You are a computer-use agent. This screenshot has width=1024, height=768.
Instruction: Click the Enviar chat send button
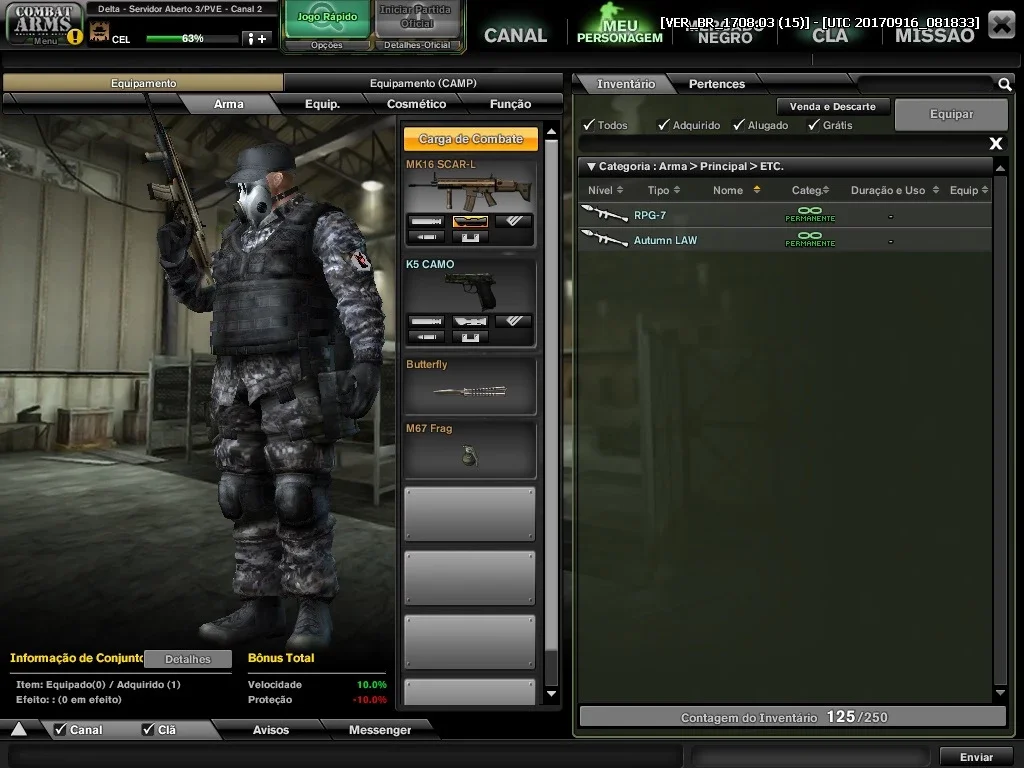(976, 757)
